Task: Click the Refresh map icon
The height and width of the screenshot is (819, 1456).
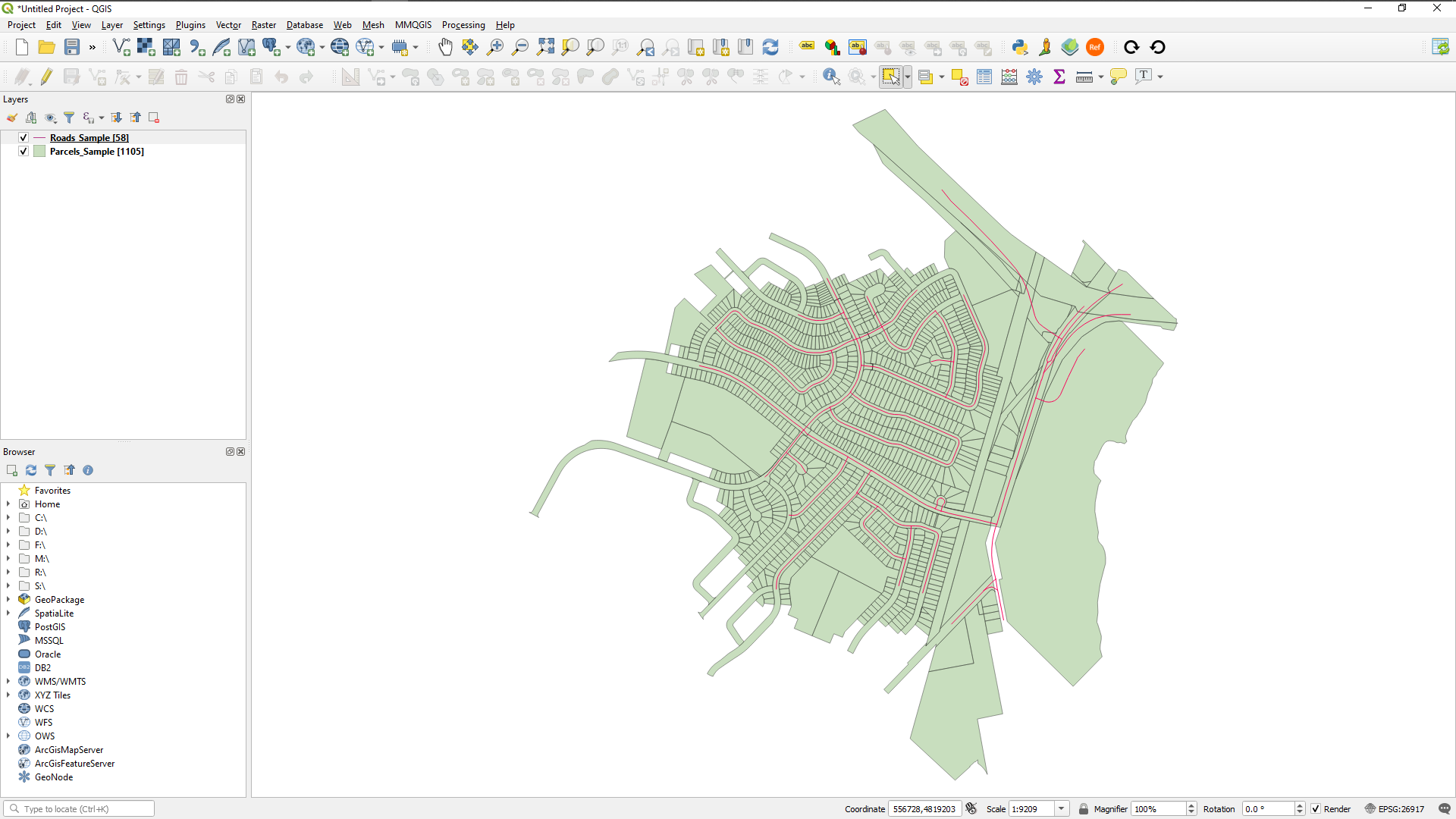Action: click(770, 47)
